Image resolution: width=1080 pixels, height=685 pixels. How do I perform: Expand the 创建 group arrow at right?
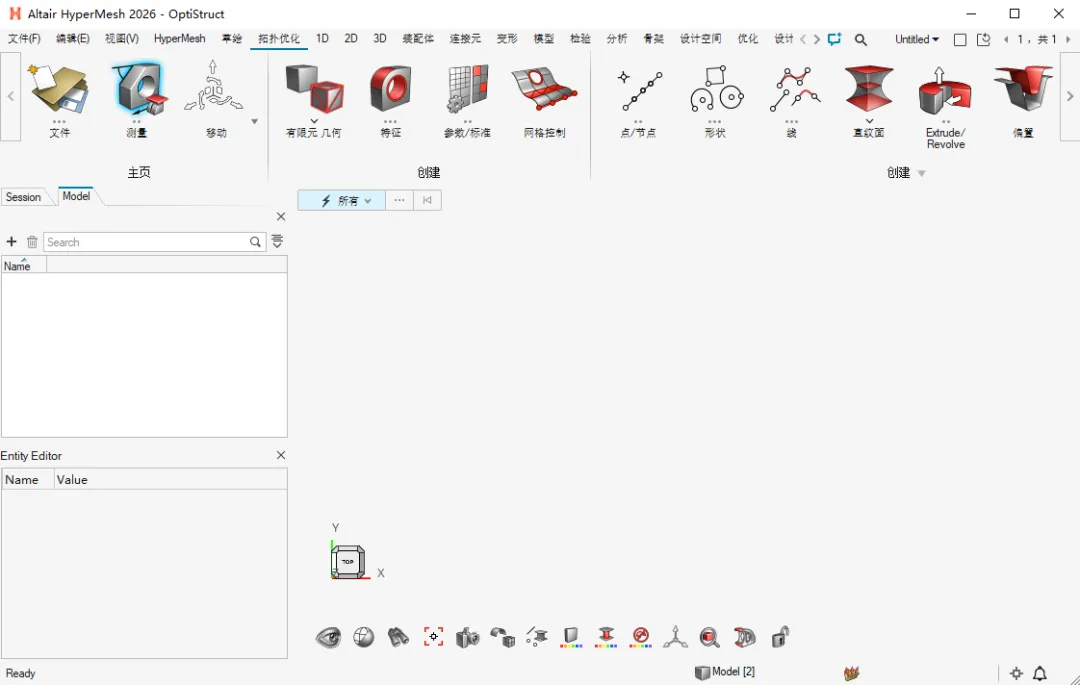922,173
